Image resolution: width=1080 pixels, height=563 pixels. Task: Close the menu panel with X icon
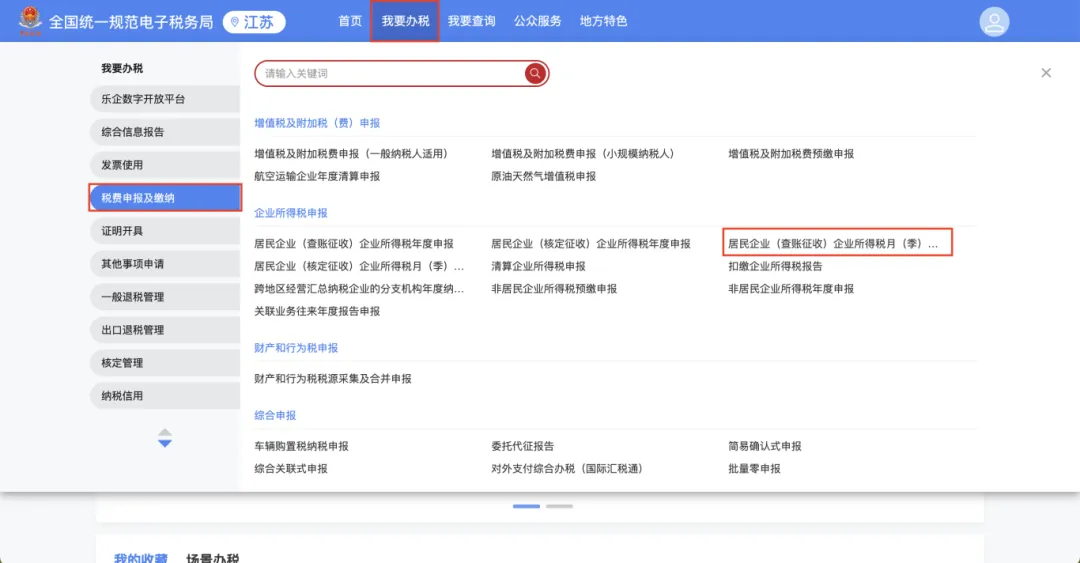point(1046,73)
